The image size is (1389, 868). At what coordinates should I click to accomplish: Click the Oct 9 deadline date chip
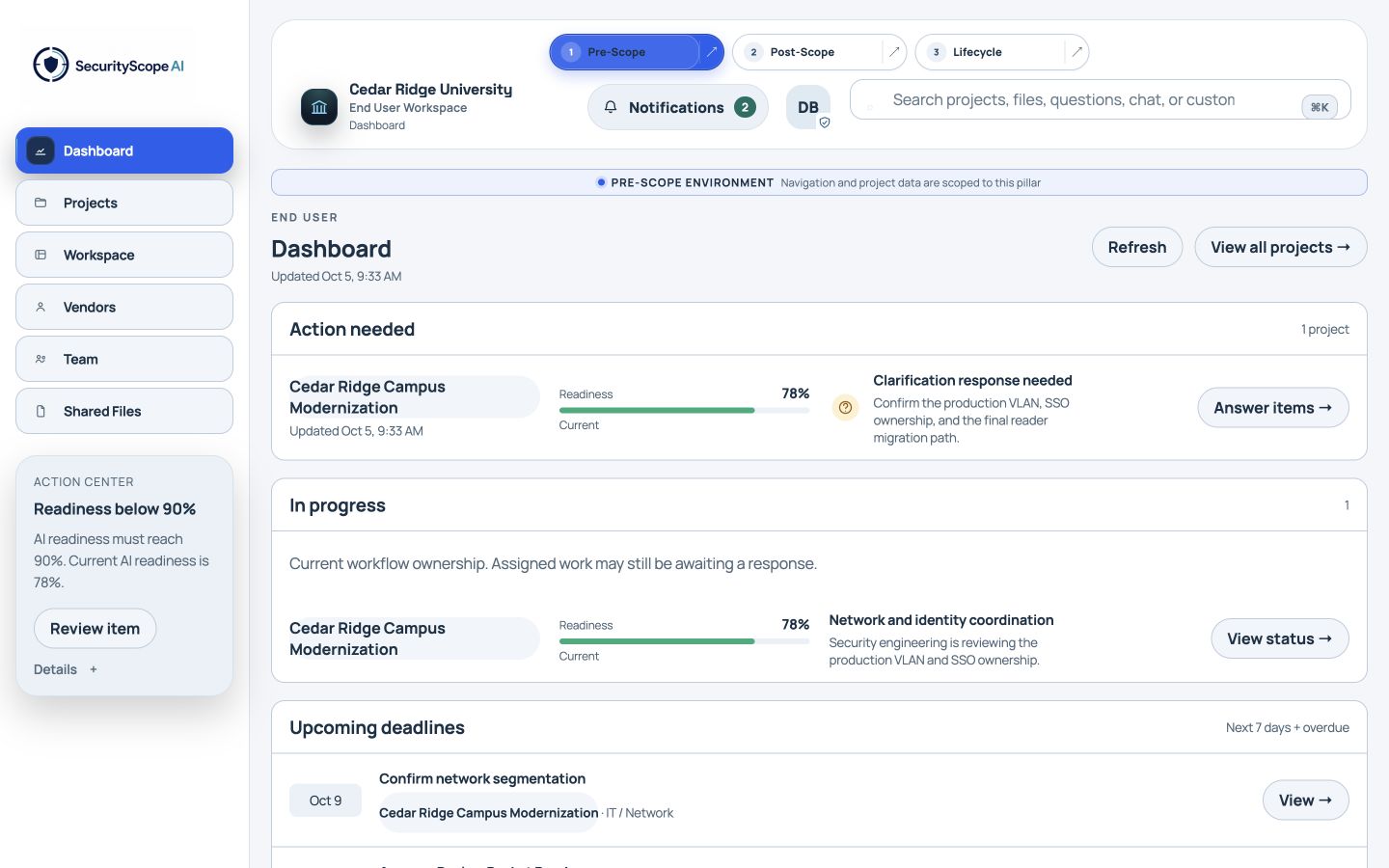[325, 800]
